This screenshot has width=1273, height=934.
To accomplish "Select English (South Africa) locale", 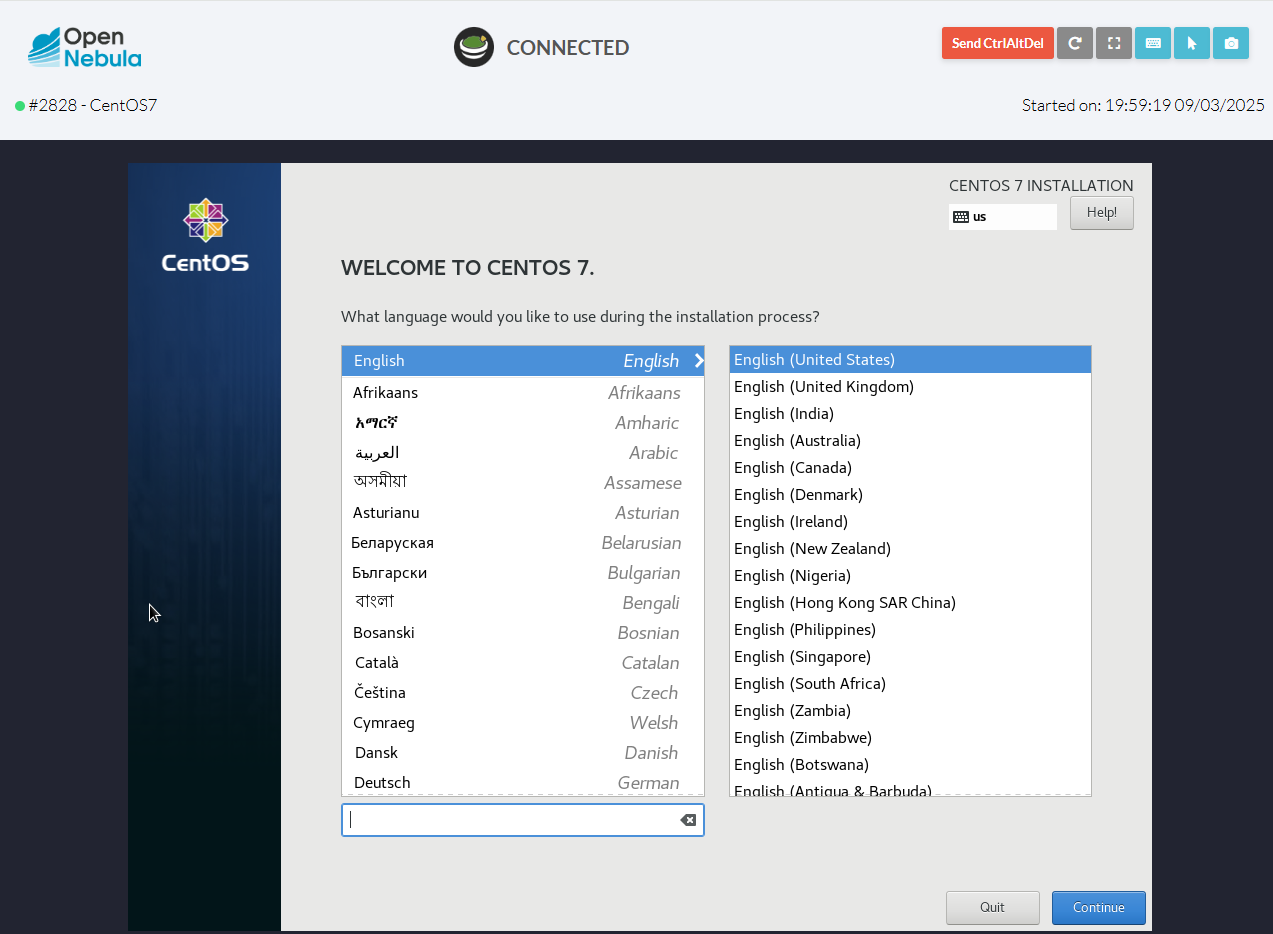I will (x=910, y=684).
